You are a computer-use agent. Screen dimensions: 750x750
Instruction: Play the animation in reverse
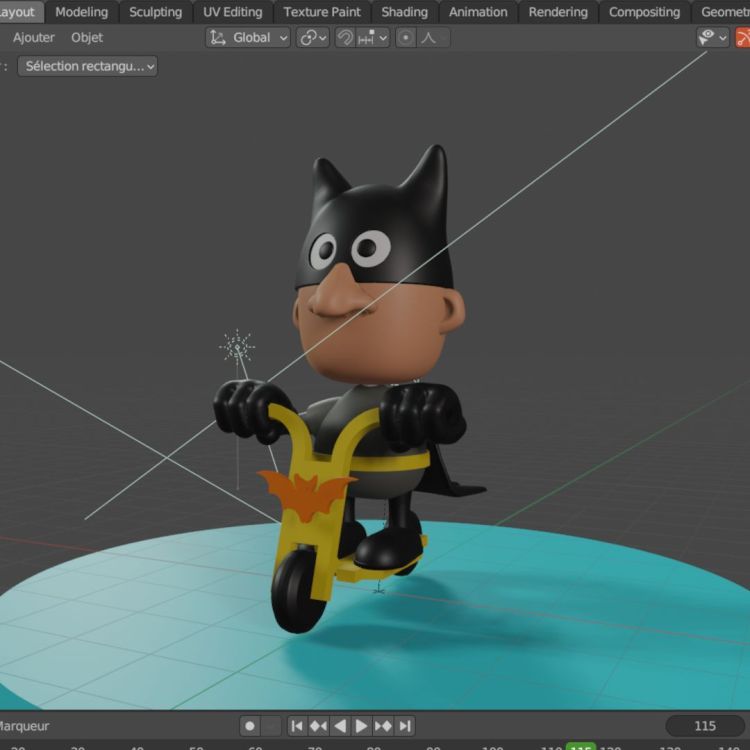point(340,726)
